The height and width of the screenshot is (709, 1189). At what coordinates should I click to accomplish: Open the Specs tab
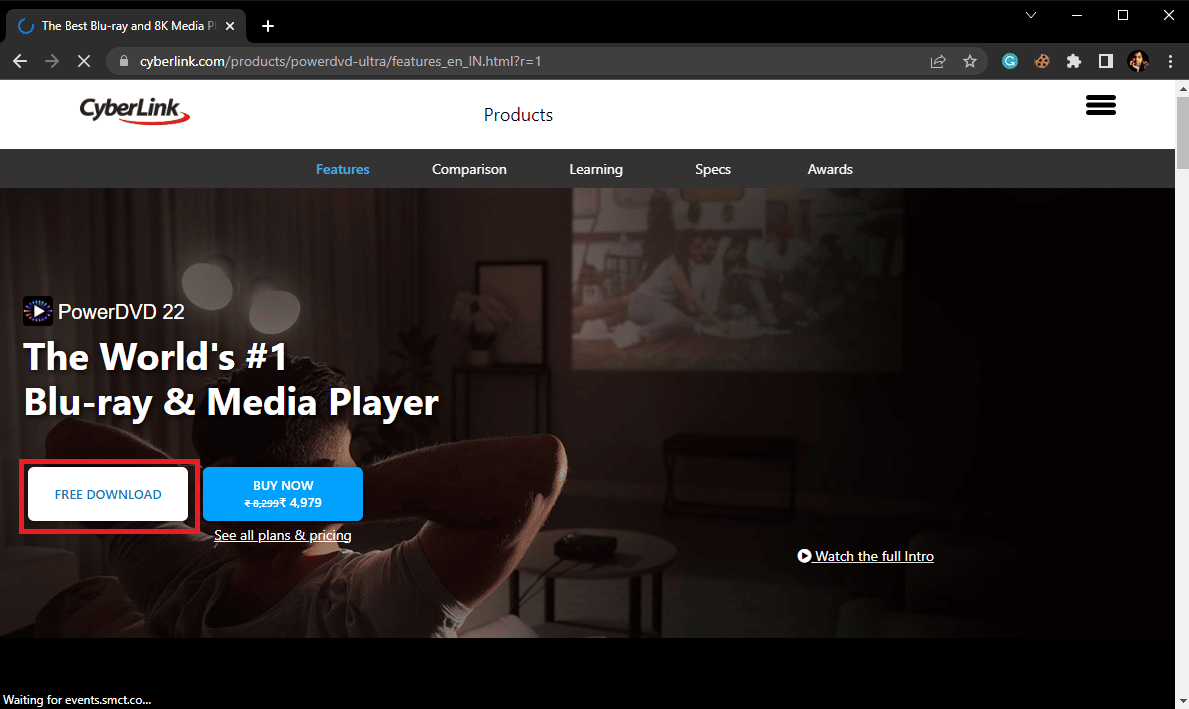tap(713, 169)
